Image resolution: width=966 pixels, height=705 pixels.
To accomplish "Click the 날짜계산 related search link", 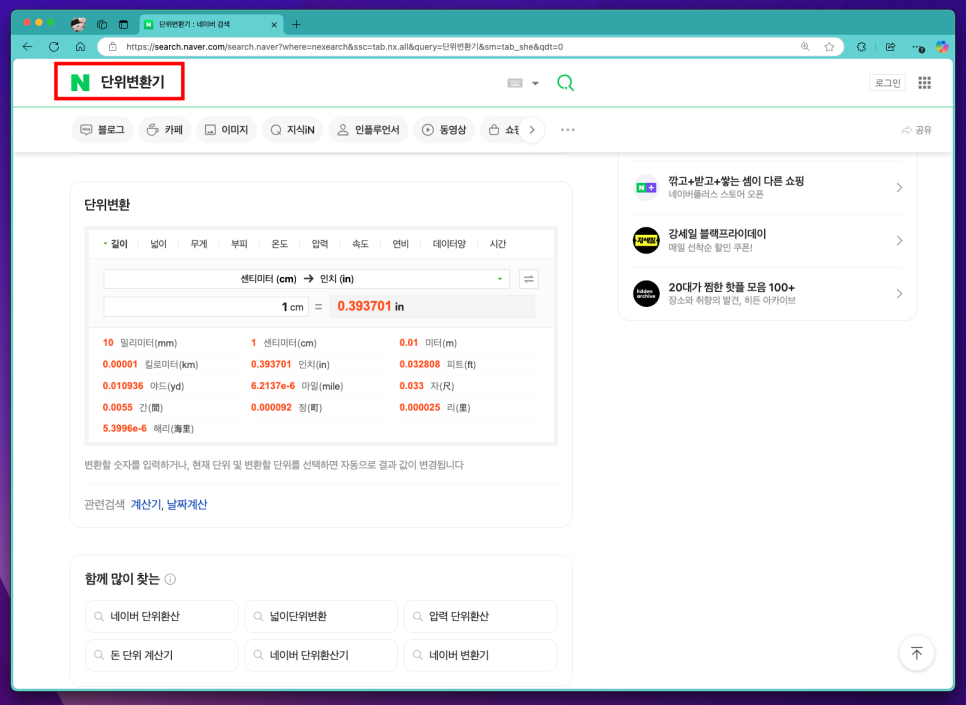I will click(x=187, y=505).
